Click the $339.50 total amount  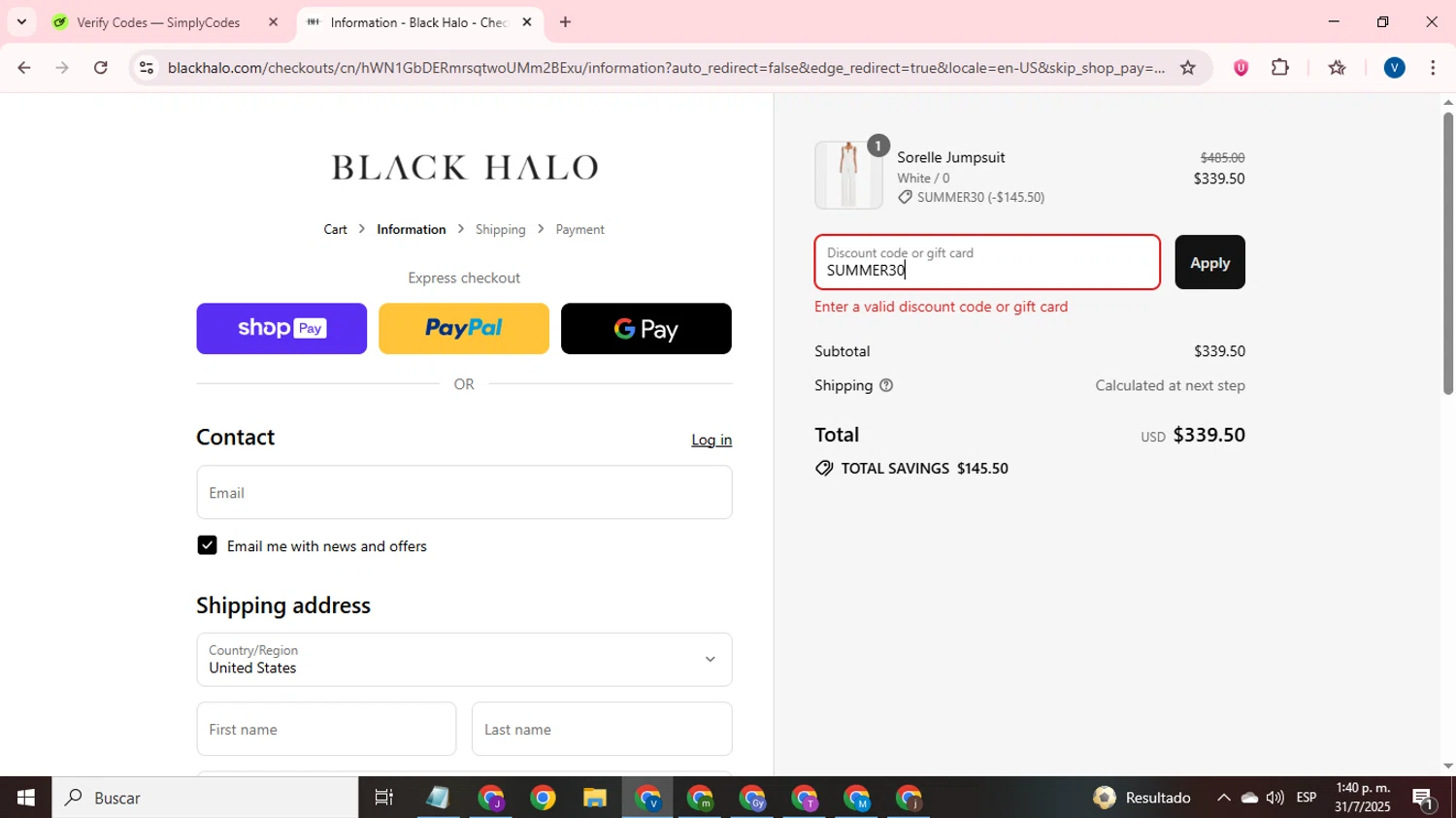tap(1209, 435)
